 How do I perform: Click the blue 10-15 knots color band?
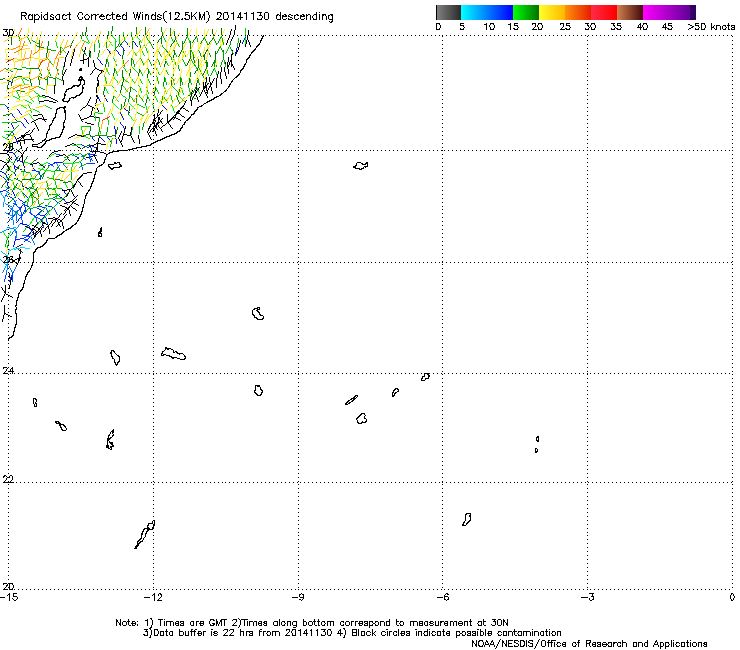click(500, 12)
